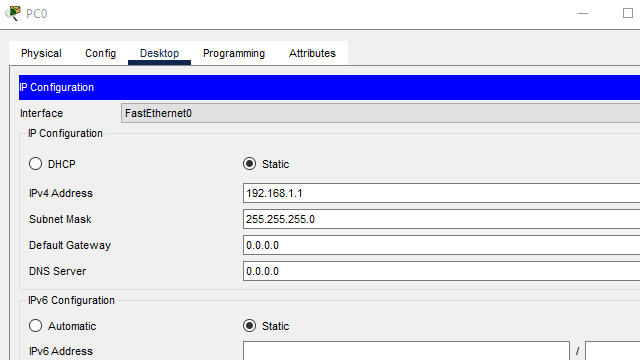Select the Desktop tab

click(159, 53)
